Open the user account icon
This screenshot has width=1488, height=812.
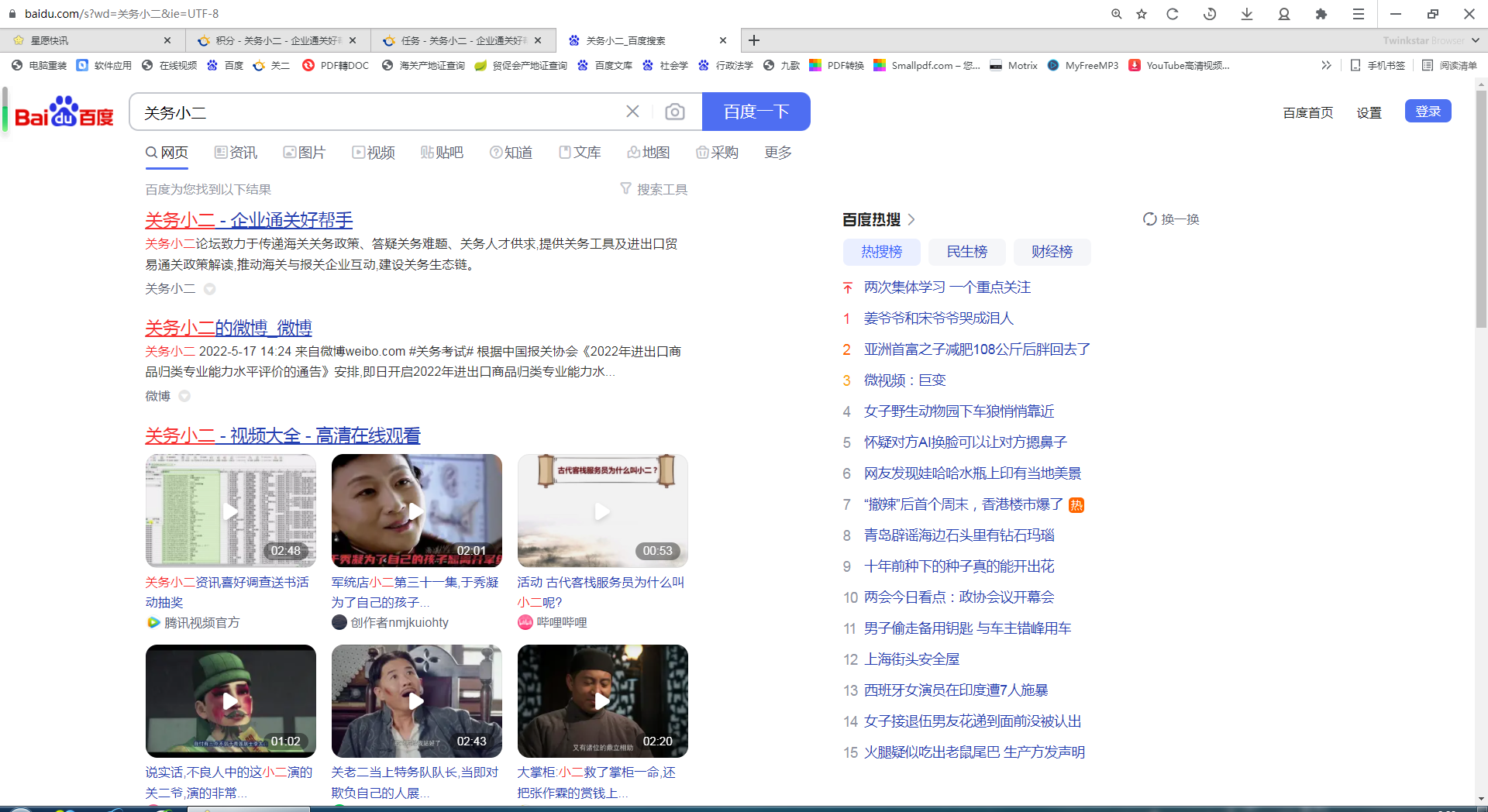(x=1284, y=14)
